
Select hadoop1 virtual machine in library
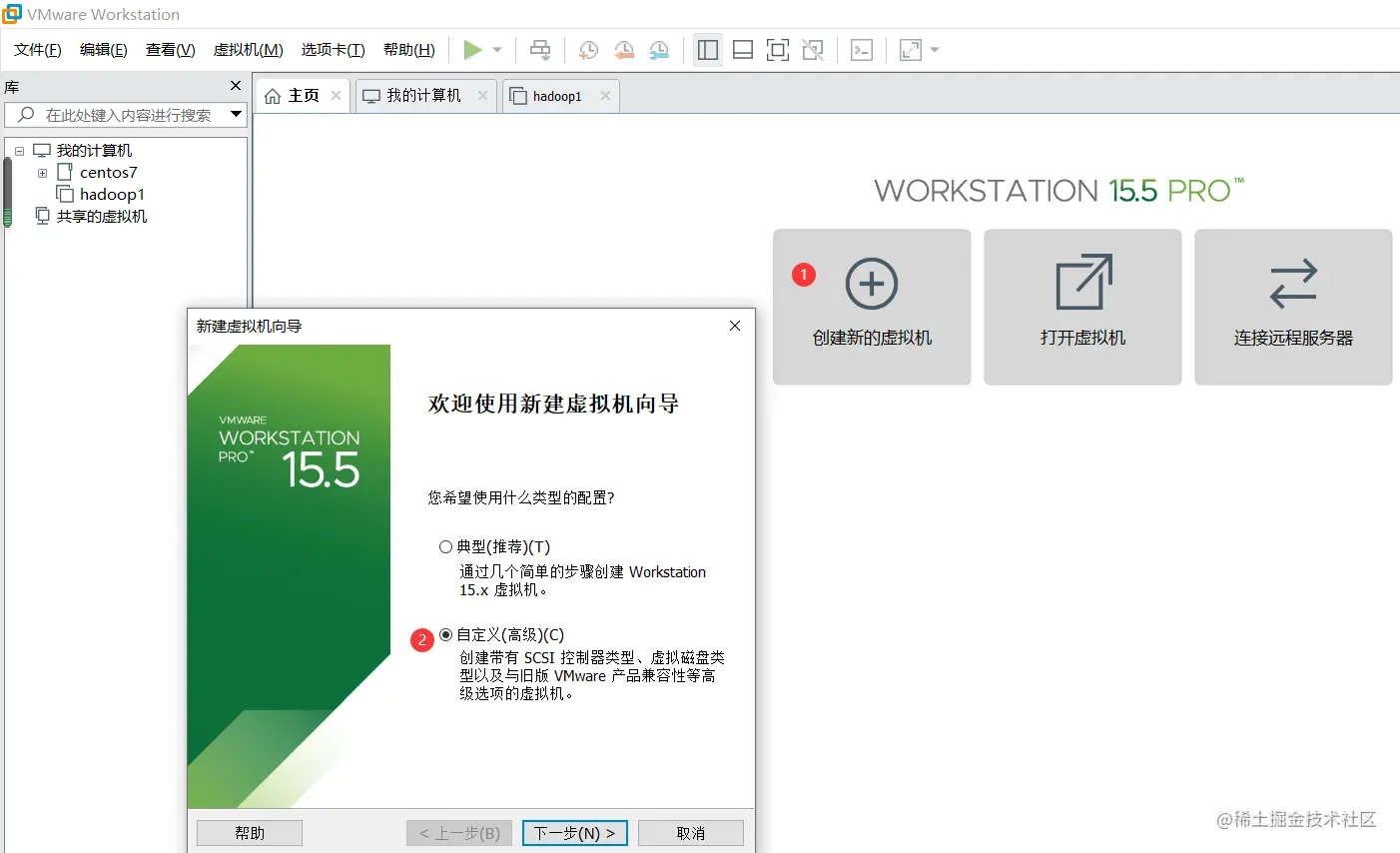pos(112,195)
